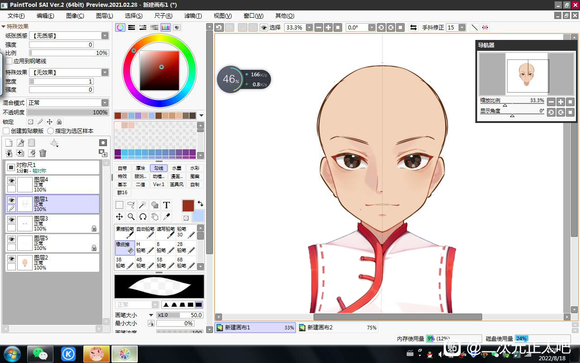The image size is (580, 363).
Task: Hide 图层4 using its eye icon
Action: (11, 181)
